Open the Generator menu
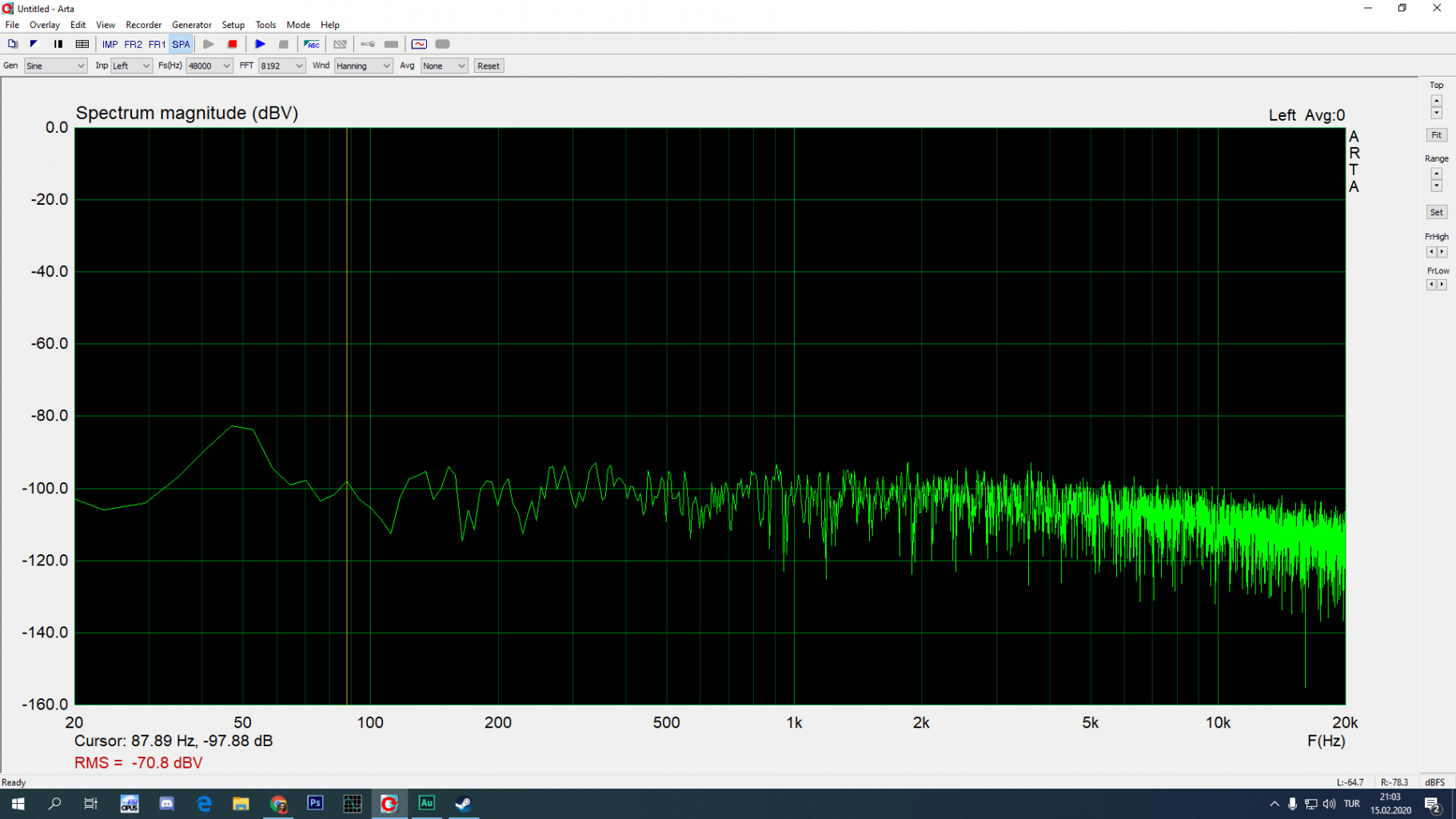Image resolution: width=1456 pixels, height=819 pixels. tap(191, 25)
